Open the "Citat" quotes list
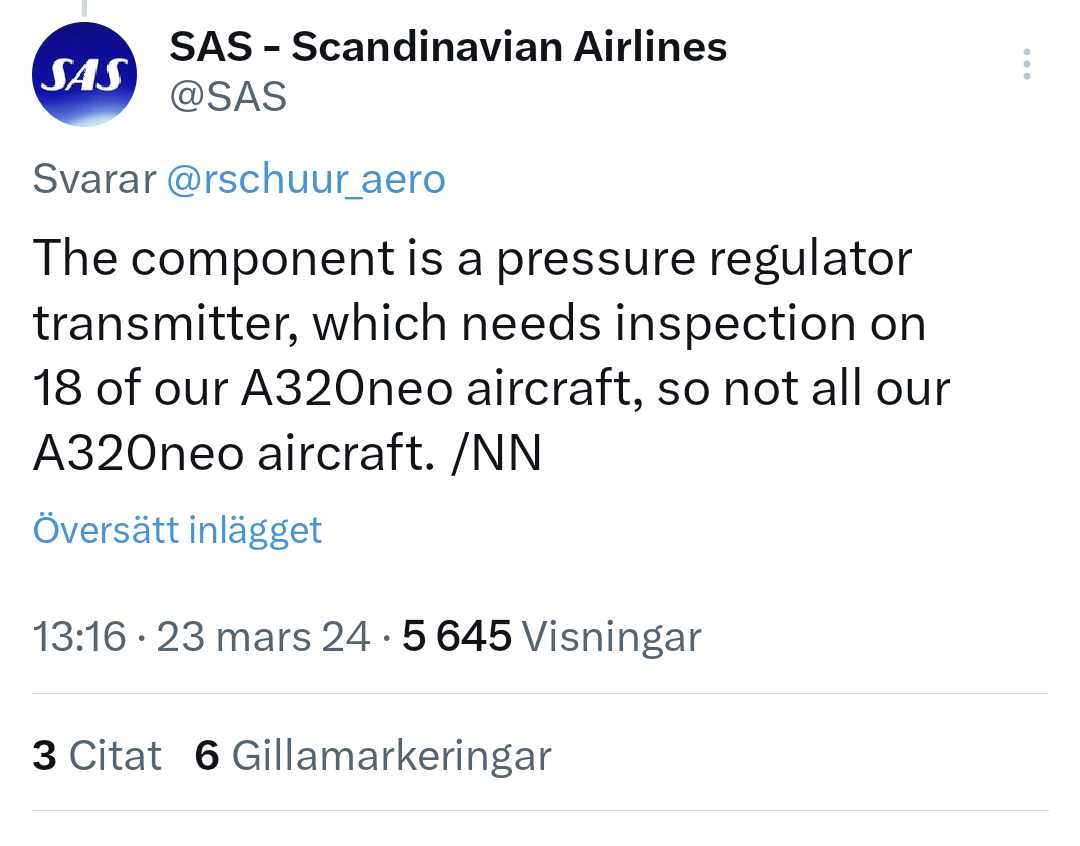The height and width of the screenshot is (846, 1080). pyautogui.click(x=115, y=755)
